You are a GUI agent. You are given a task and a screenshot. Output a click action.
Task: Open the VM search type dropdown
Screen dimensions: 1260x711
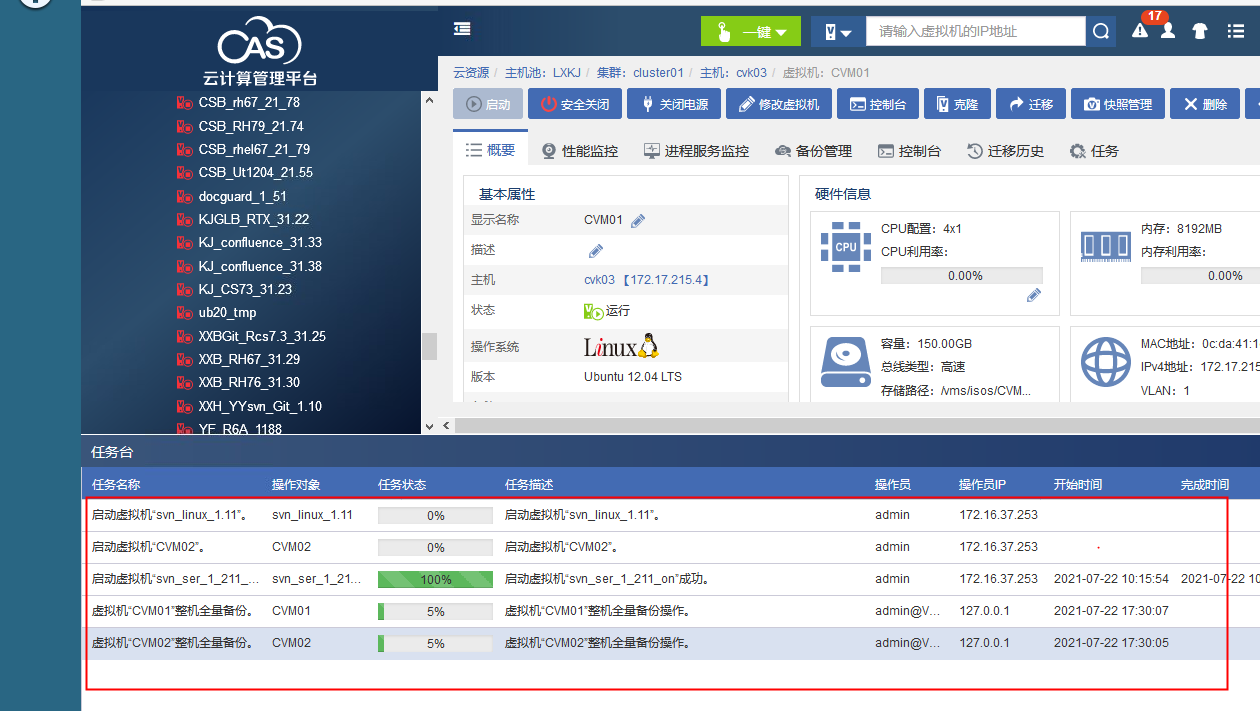click(x=838, y=32)
